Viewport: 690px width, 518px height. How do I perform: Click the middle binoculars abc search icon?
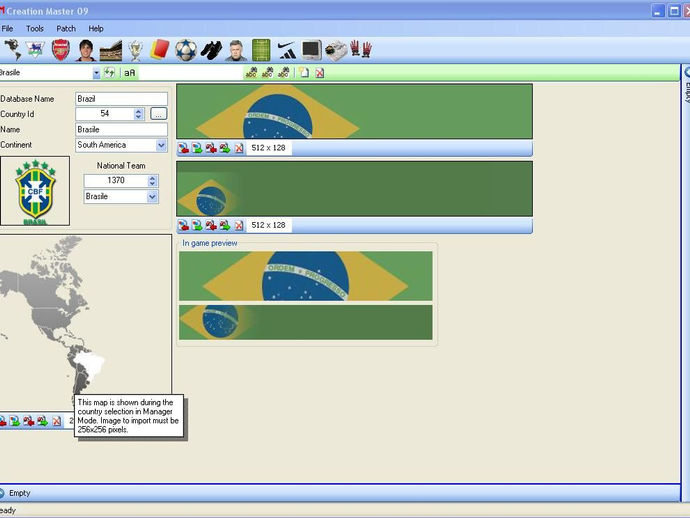pyautogui.click(x=267, y=73)
